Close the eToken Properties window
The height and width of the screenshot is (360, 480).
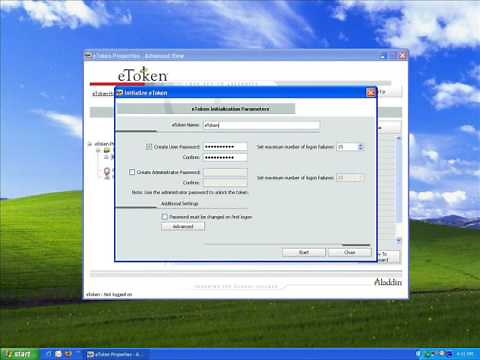[403, 55]
